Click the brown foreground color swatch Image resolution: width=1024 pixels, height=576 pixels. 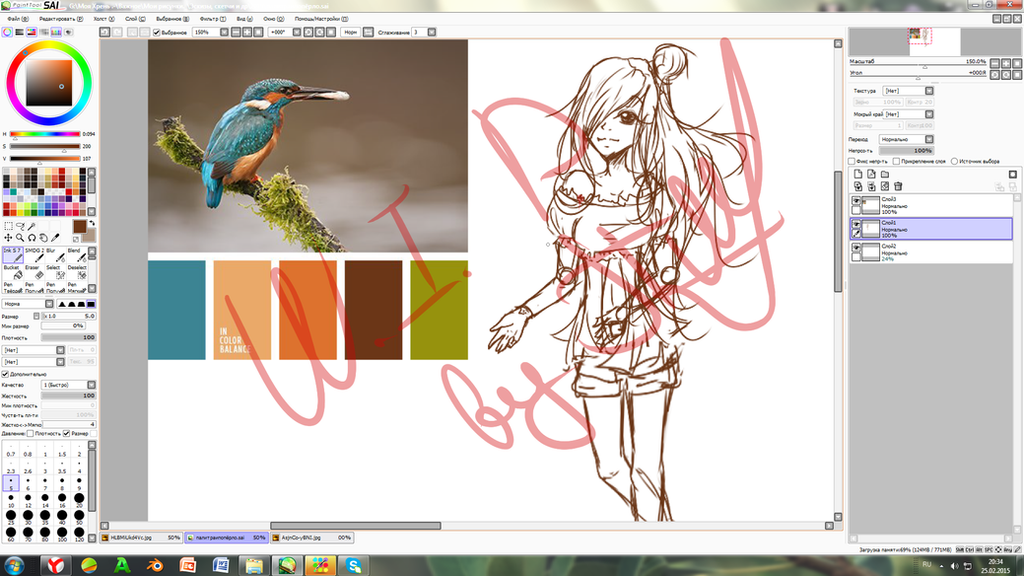pyautogui.click(x=80, y=227)
